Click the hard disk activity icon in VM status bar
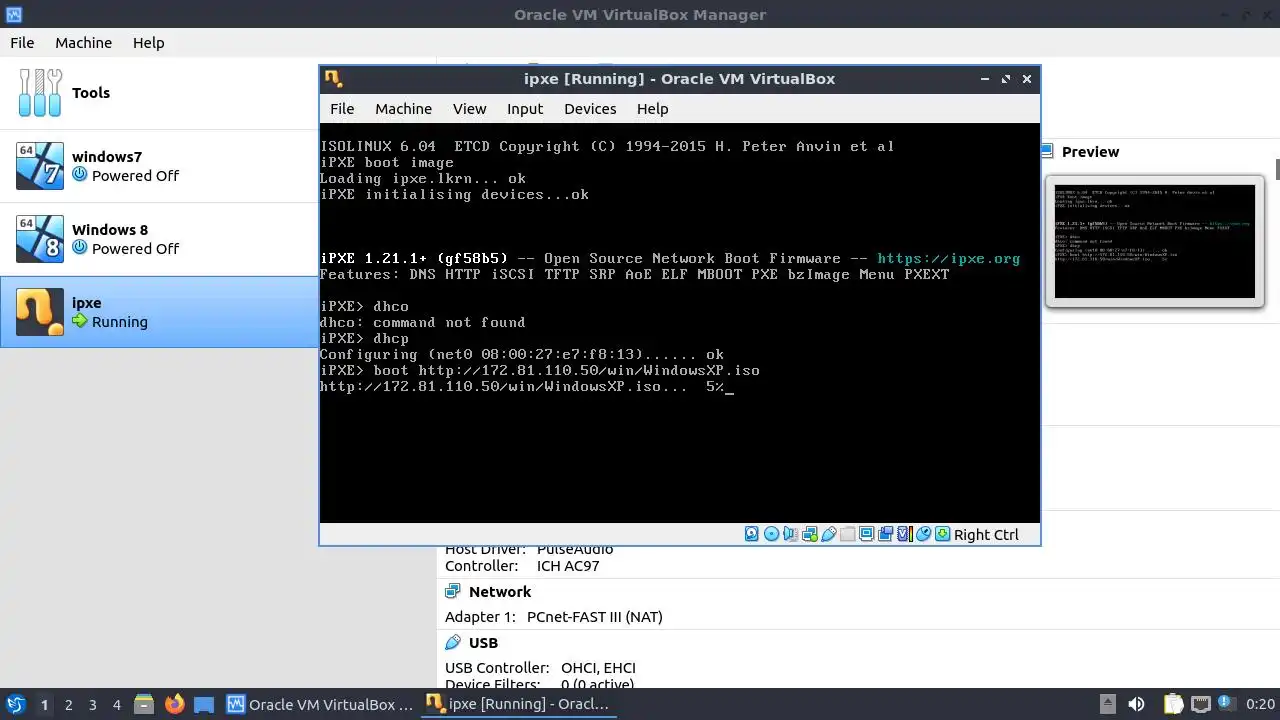 point(751,534)
